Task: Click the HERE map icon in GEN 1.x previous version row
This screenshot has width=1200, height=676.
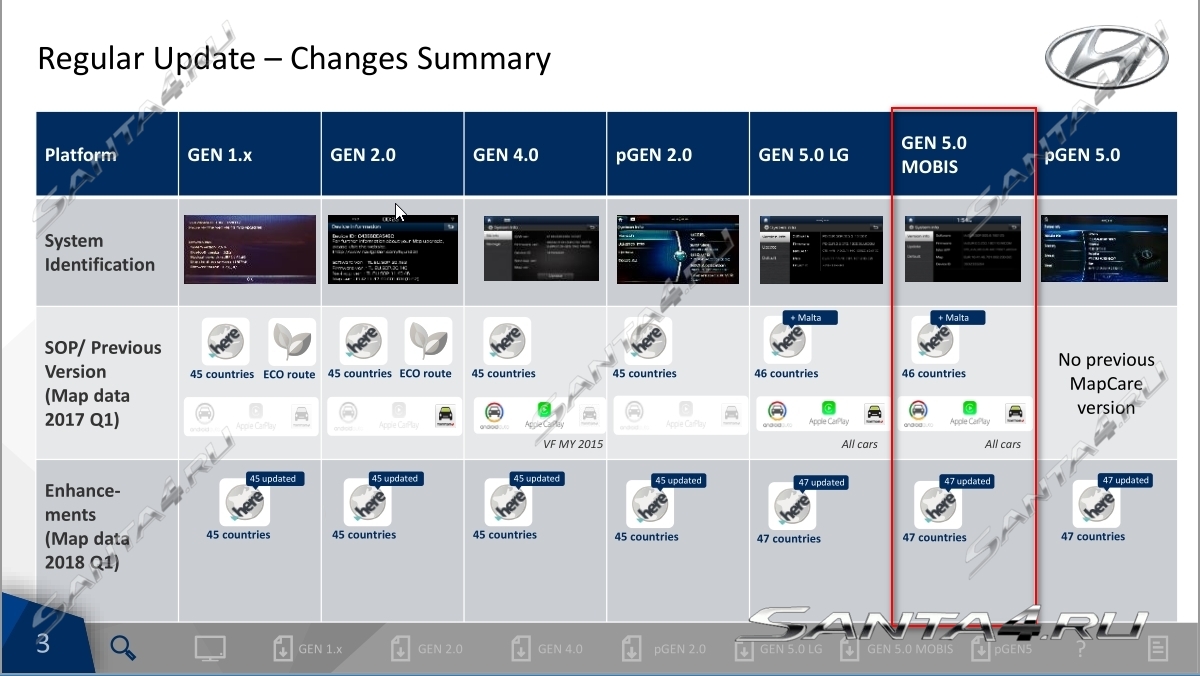Action: click(225, 342)
